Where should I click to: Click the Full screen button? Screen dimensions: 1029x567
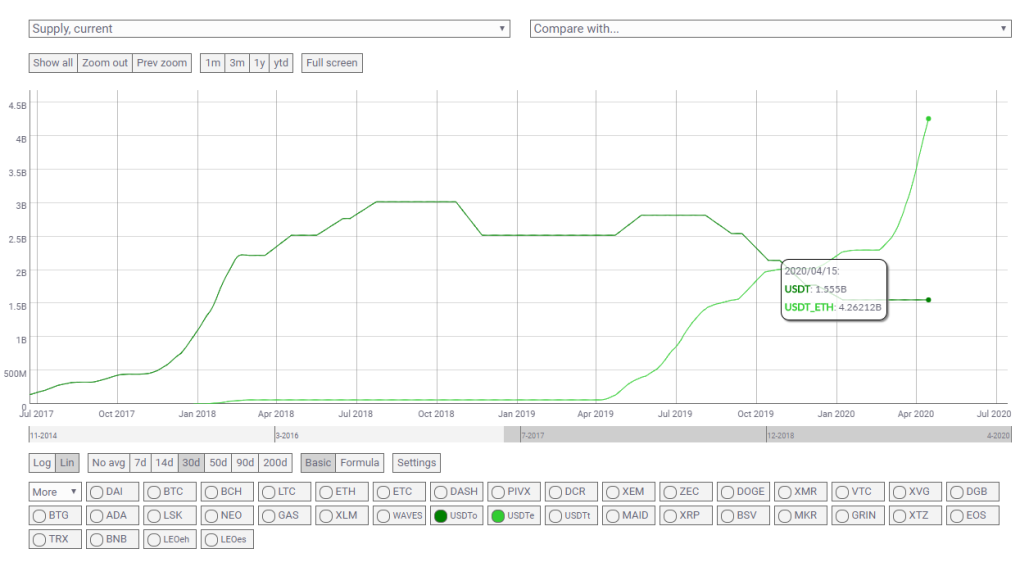click(x=332, y=63)
